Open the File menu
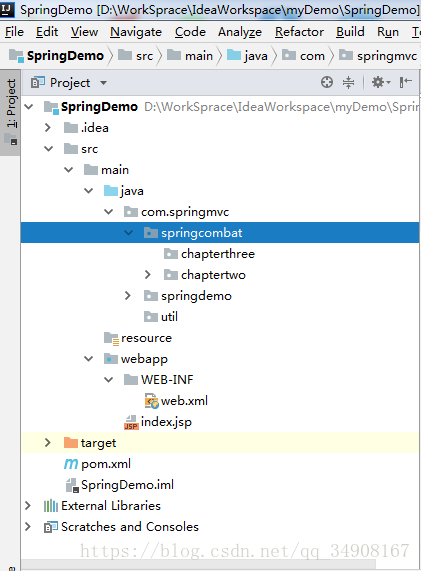This screenshot has width=421, height=571. 14,32
